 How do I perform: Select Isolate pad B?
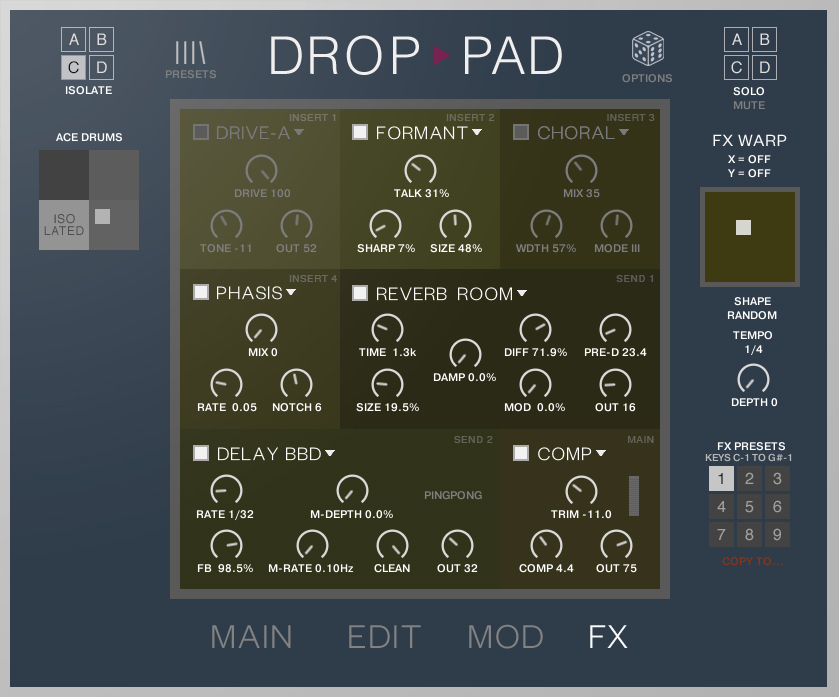coord(101,40)
